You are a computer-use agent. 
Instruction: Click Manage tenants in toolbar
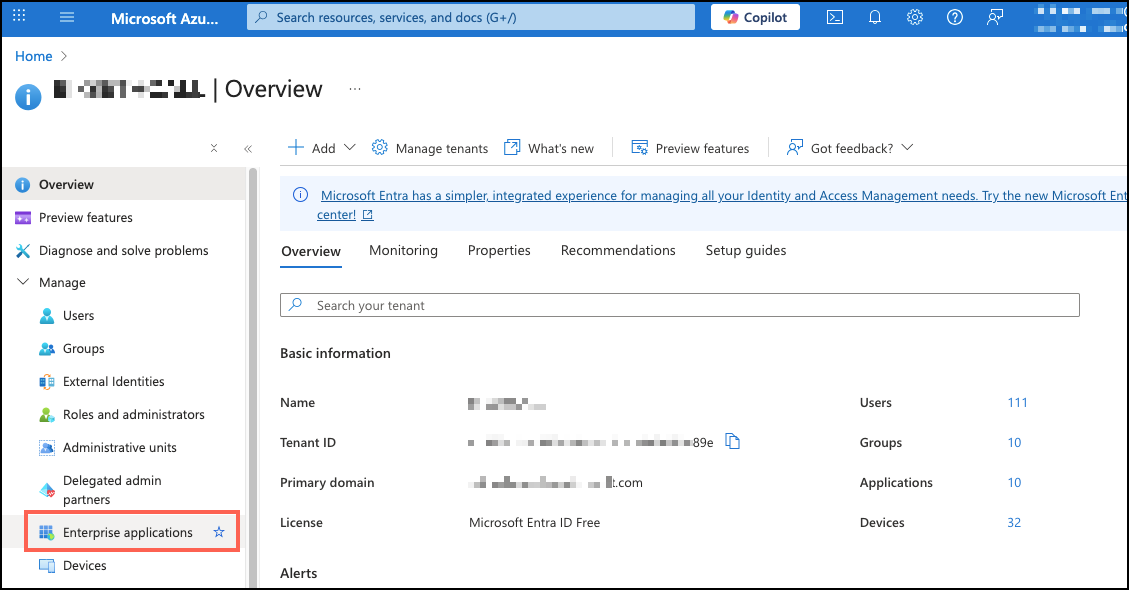pos(430,148)
